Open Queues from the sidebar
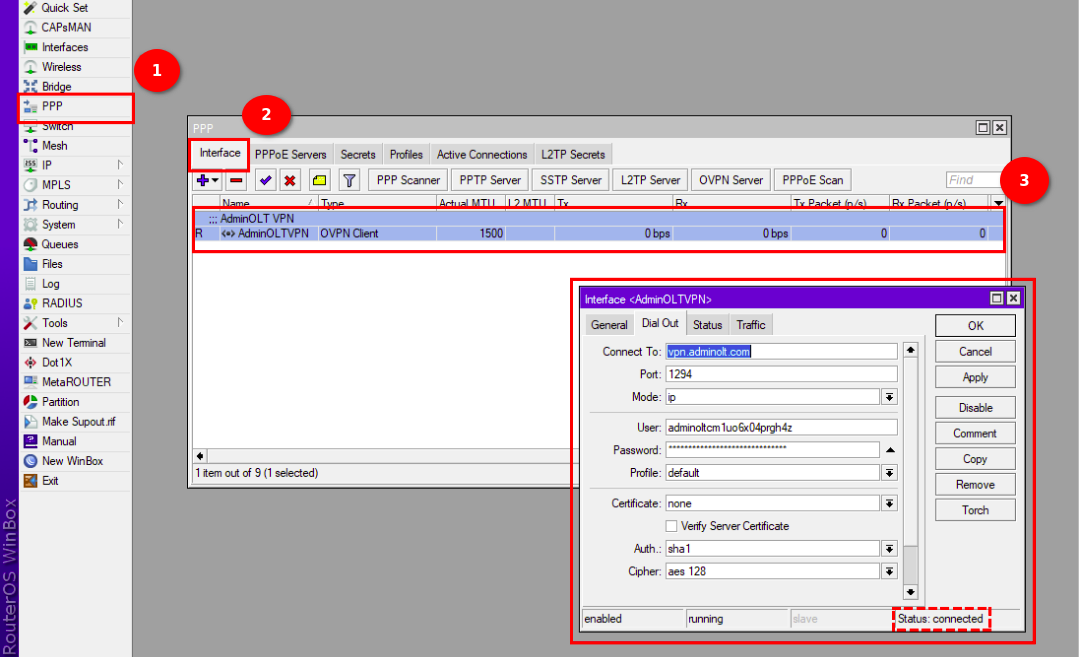This screenshot has height=657, width=1079. pyautogui.click(x=59, y=244)
